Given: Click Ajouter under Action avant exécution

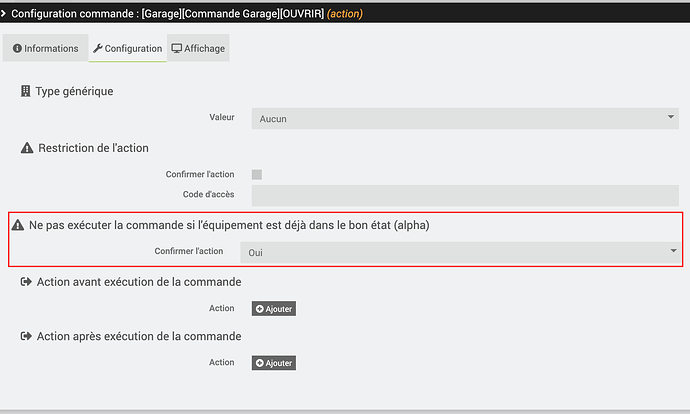Looking at the screenshot, I should (x=274, y=309).
